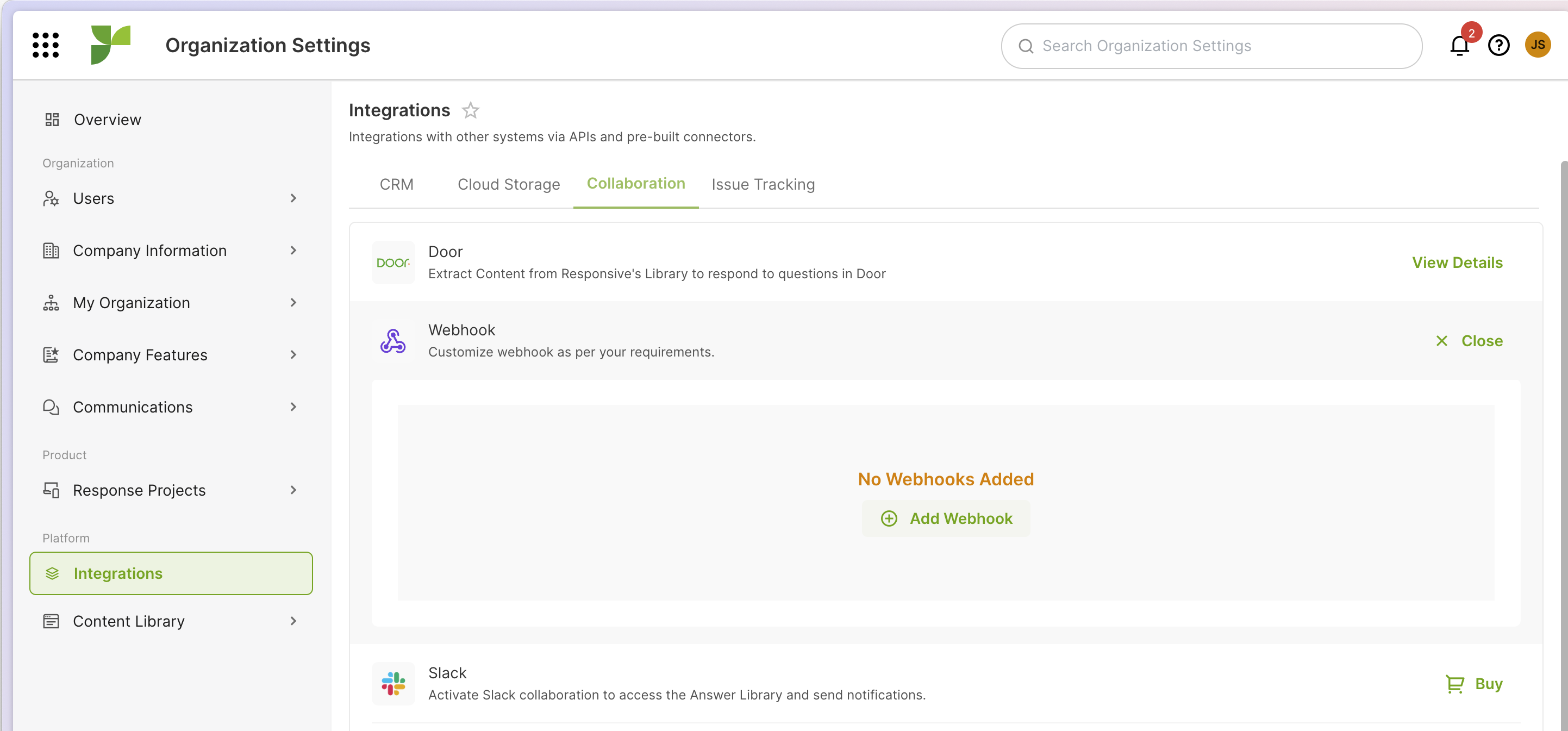Viewport: 1568px width, 731px height.
Task: Click the Add Webhook button
Action: (x=946, y=518)
